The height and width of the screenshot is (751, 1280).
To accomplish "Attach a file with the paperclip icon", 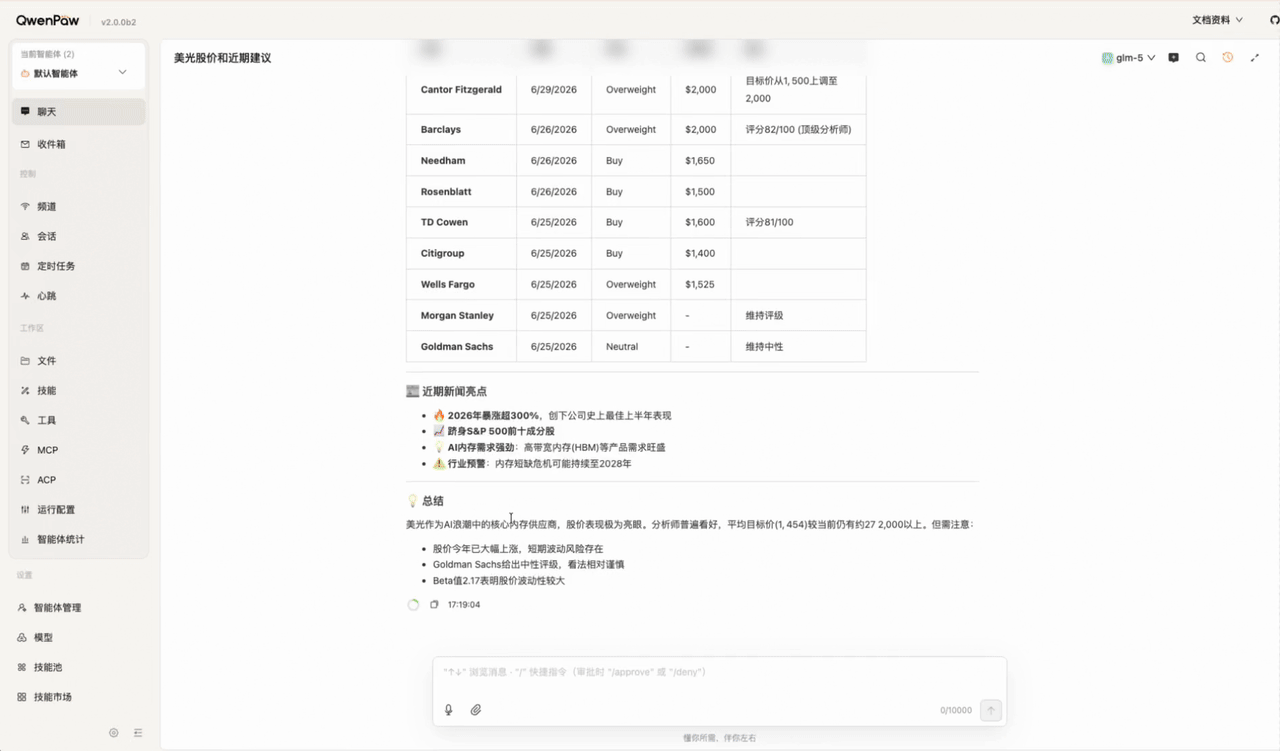I will coord(476,710).
